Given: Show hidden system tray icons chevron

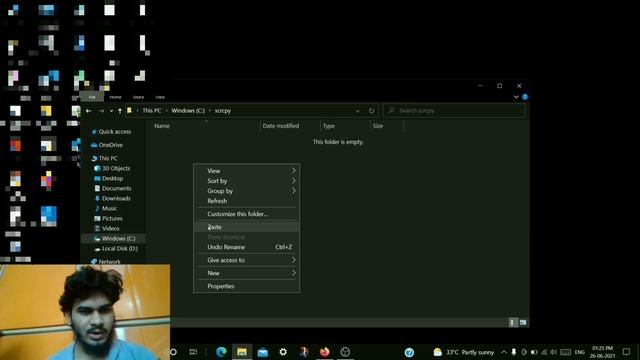Looking at the screenshot, I should pyautogui.click(x=504, y=352).
